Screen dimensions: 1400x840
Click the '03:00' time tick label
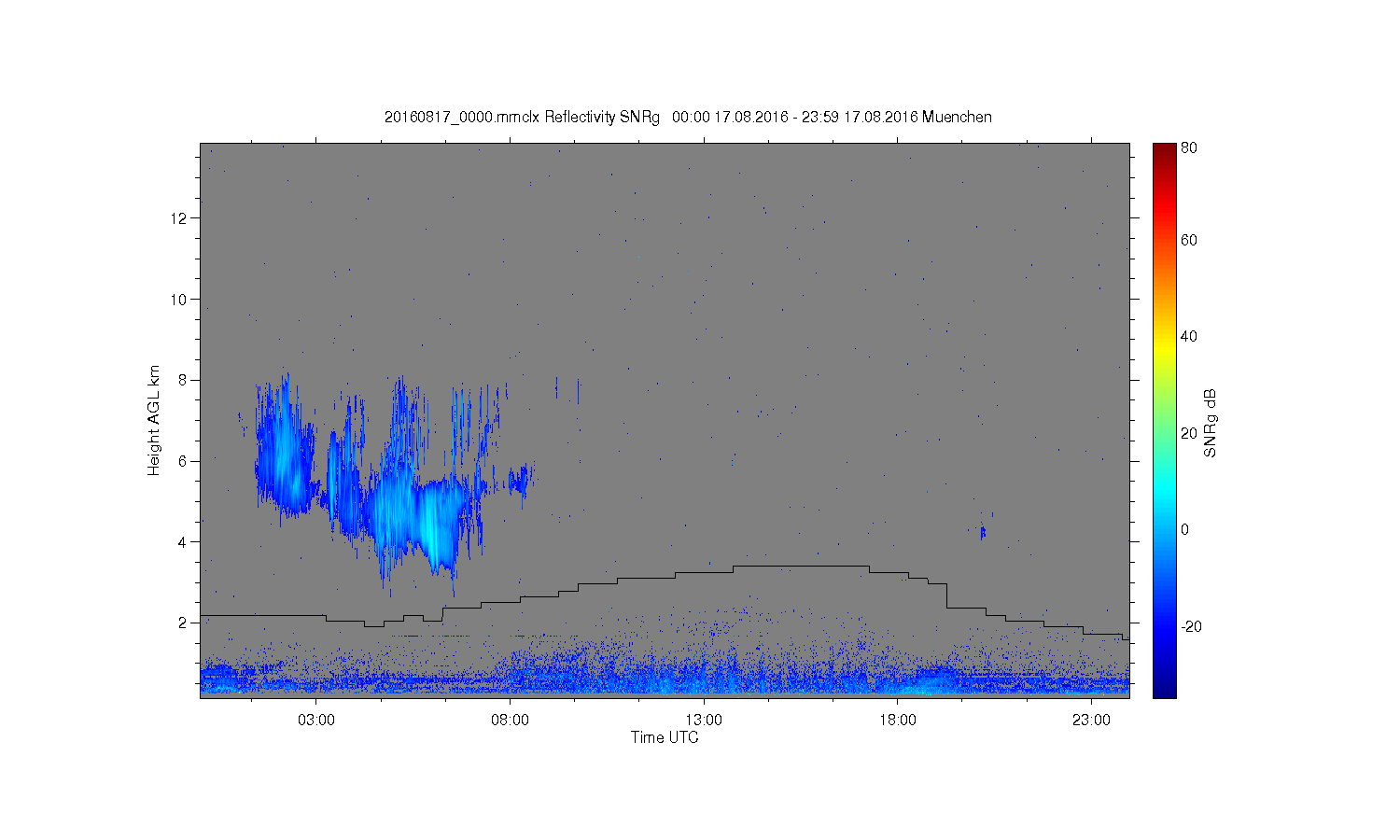[316, 721]
